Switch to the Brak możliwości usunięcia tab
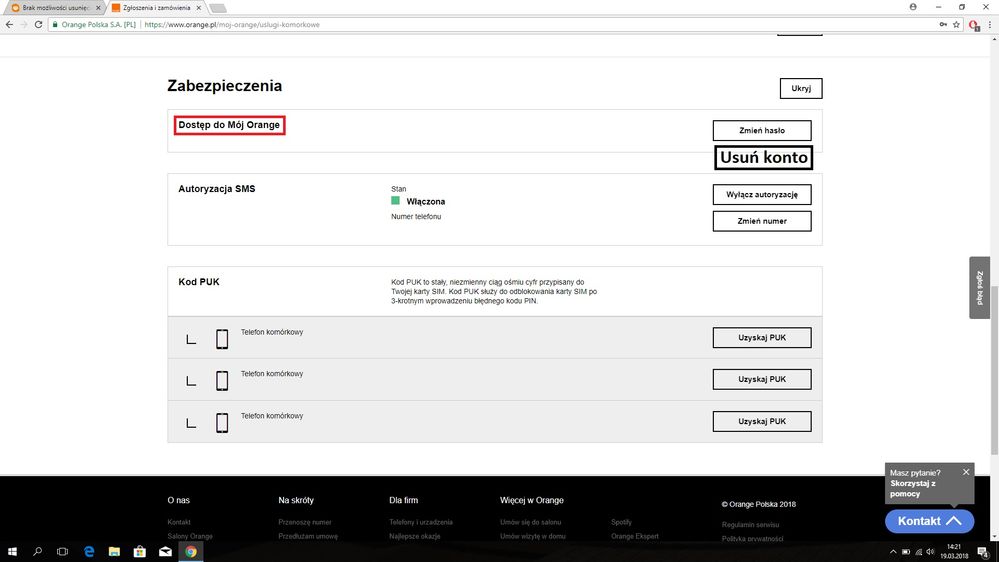Screen dimensions: 999x562 click(x=55, y=7)
